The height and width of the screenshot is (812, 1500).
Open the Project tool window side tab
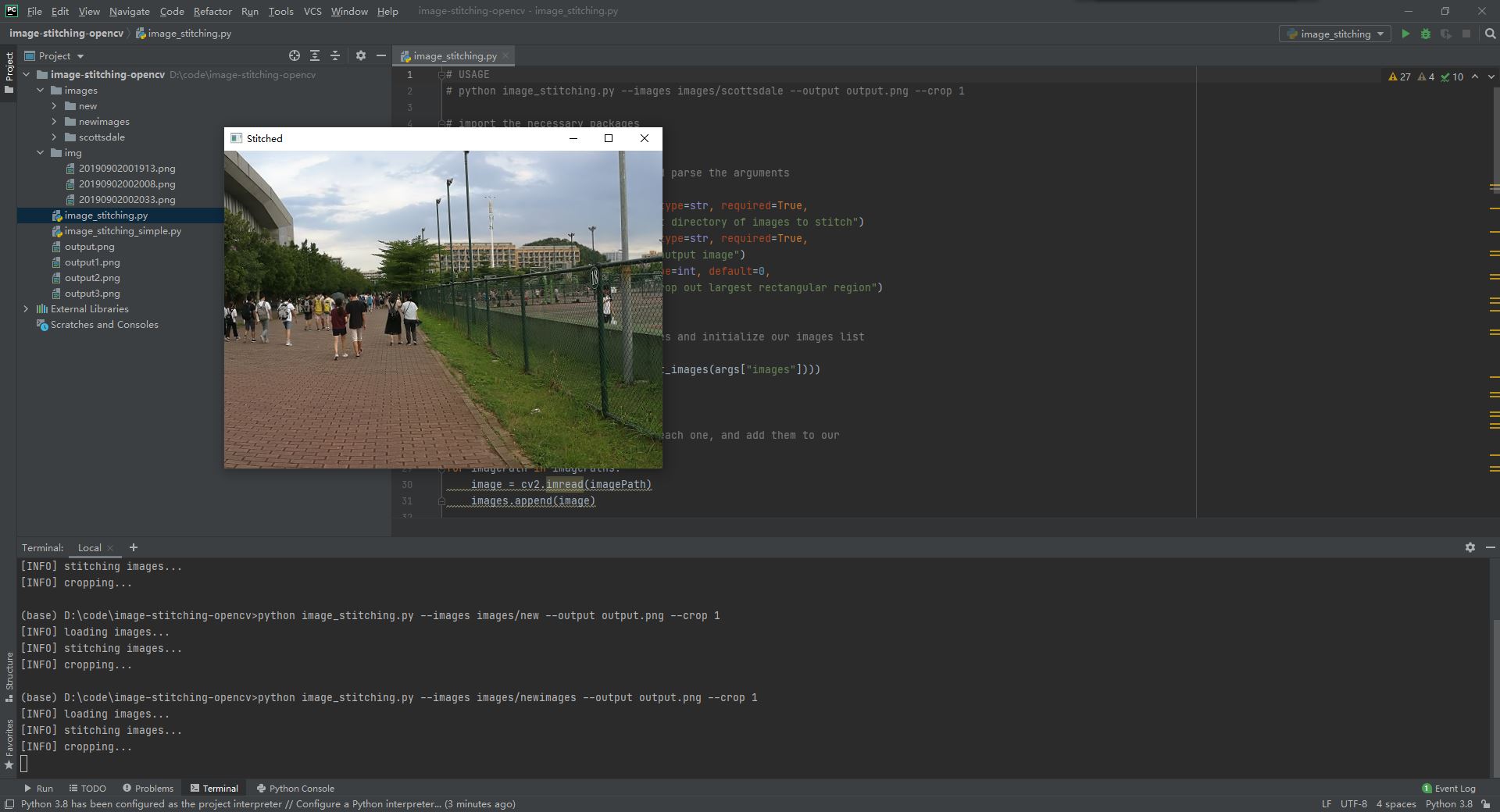tap(9, 73)
